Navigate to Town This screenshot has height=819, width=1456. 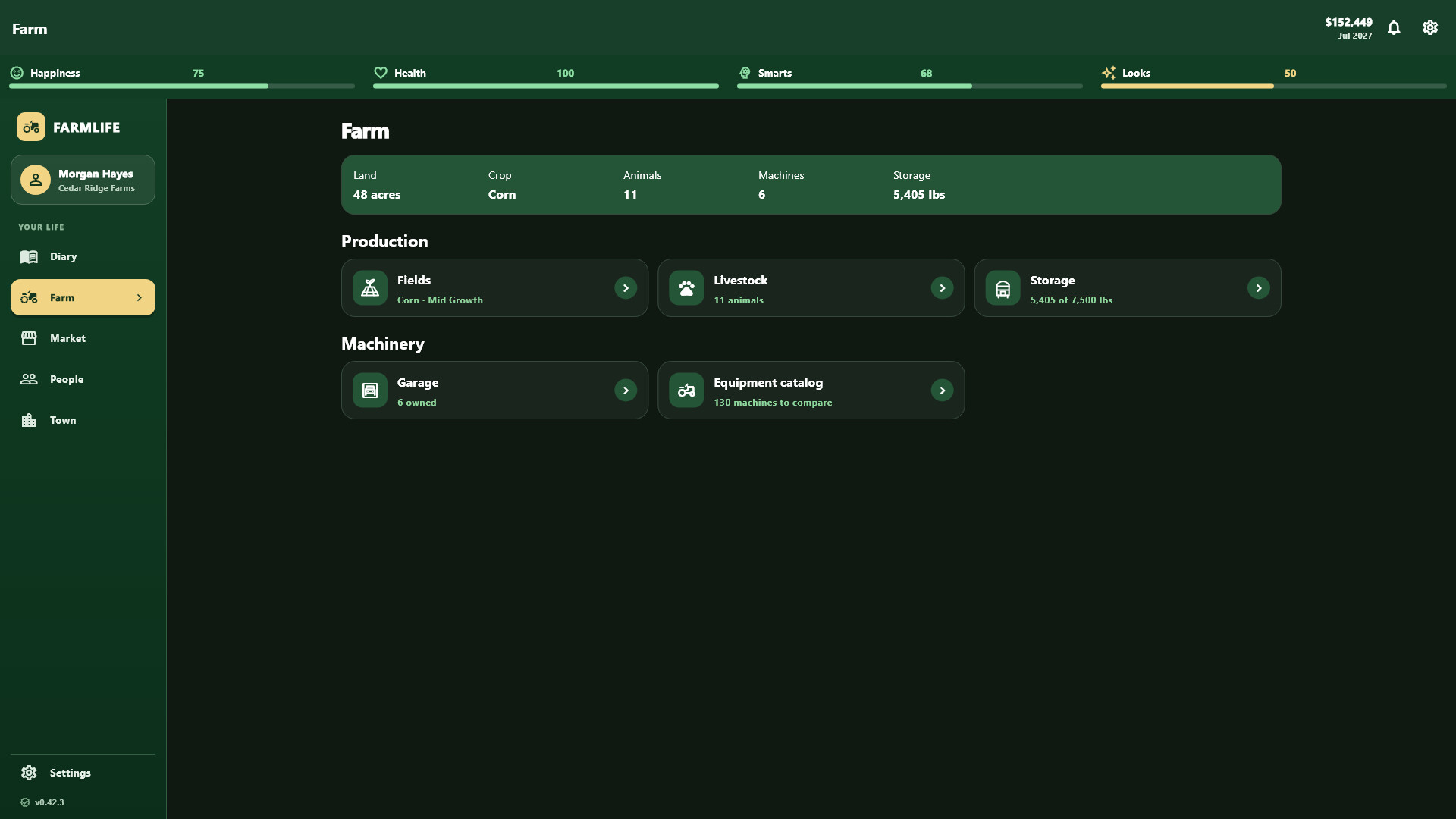83,421
